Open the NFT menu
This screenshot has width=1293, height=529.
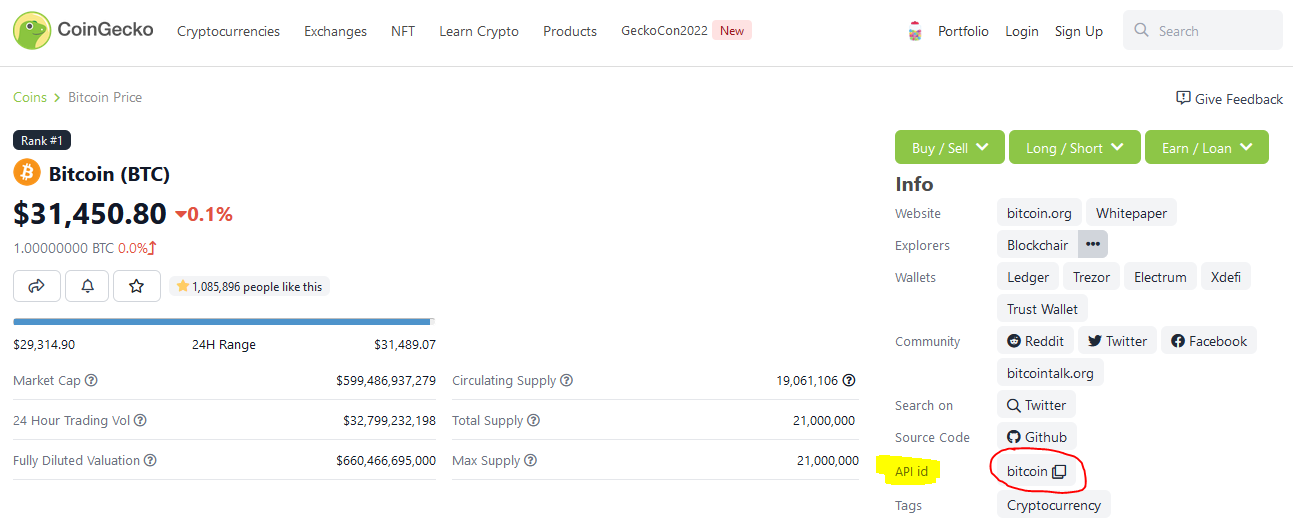(403, 31)
